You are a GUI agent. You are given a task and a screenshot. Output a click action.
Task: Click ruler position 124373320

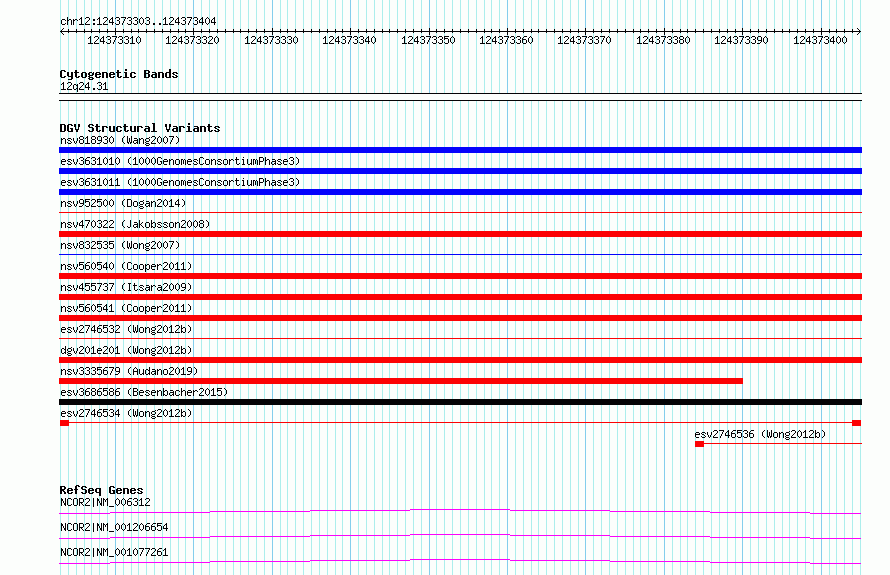click(192, 40)
